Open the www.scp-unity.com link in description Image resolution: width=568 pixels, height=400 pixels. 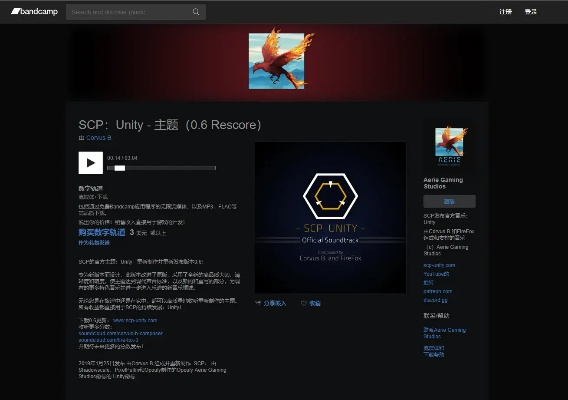(x=135, y=320)
